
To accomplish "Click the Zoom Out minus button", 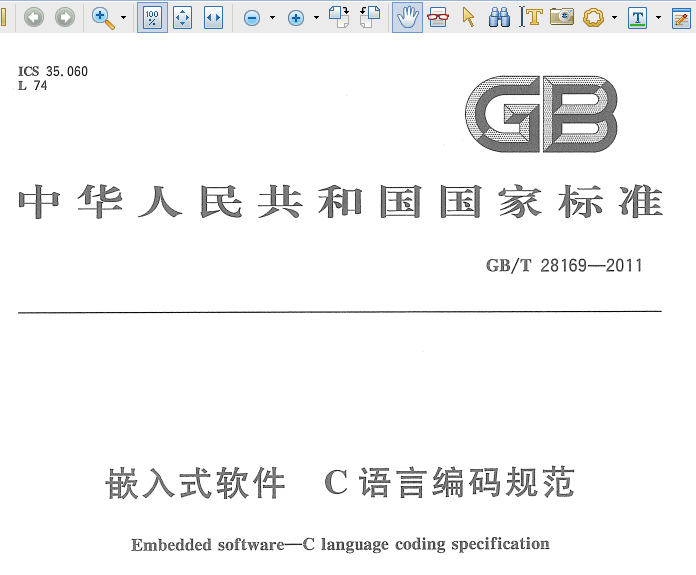I will pos(252,18).
